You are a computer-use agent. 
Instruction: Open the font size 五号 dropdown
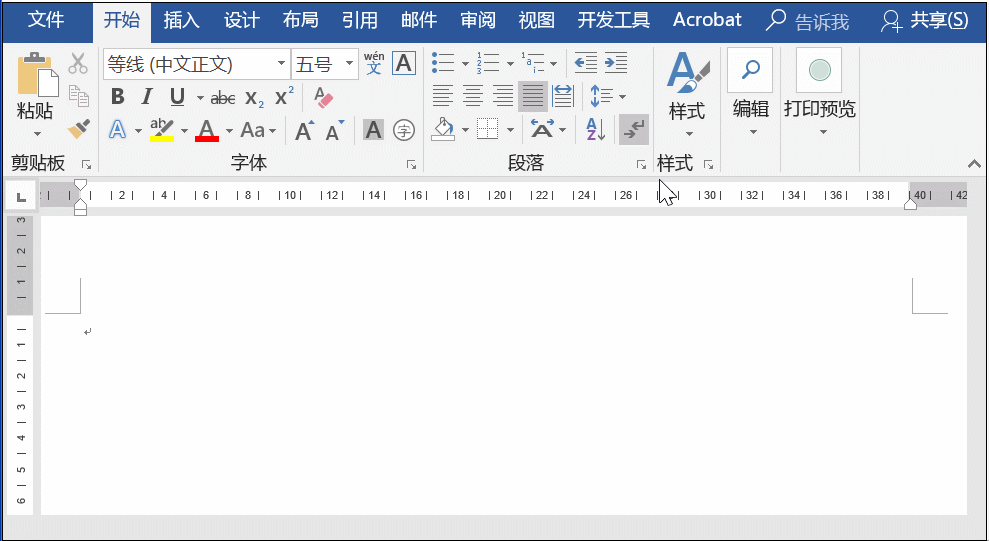[x=349, y=64]
